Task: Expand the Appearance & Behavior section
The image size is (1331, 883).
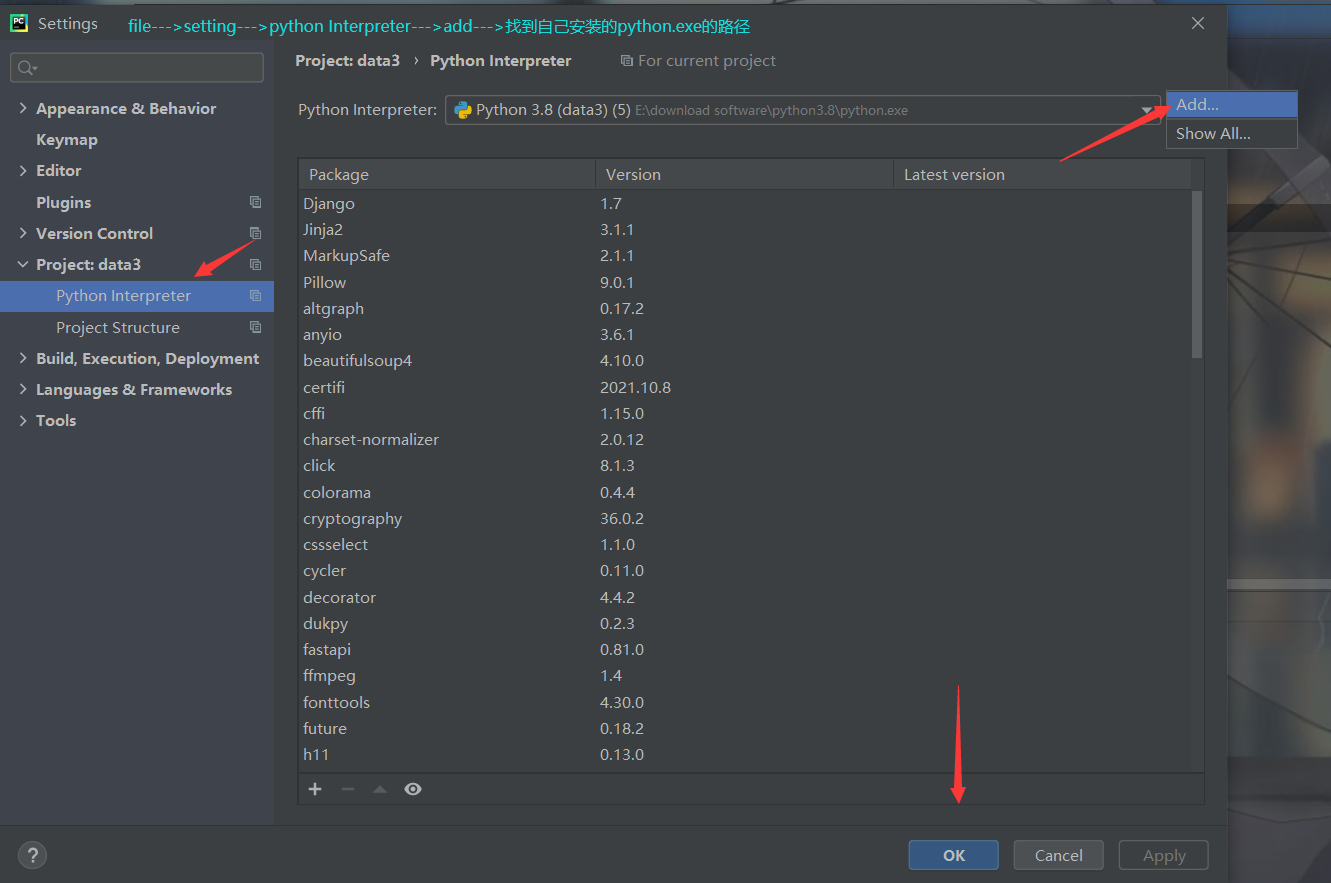Action: [x=22, y=108]
